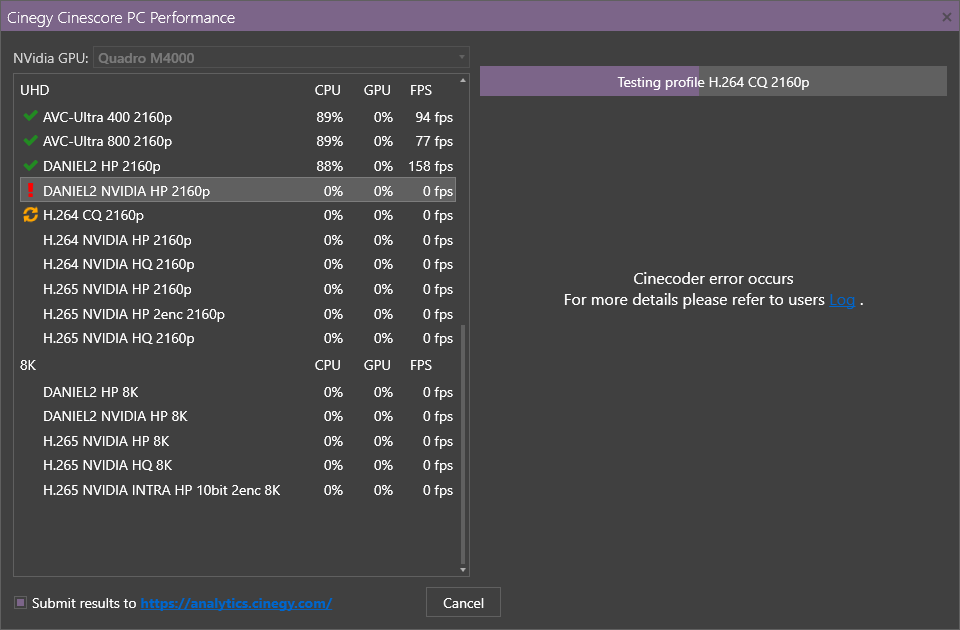
Task: Click FPS column header in 8K section
Action: (x=421, y=365)
